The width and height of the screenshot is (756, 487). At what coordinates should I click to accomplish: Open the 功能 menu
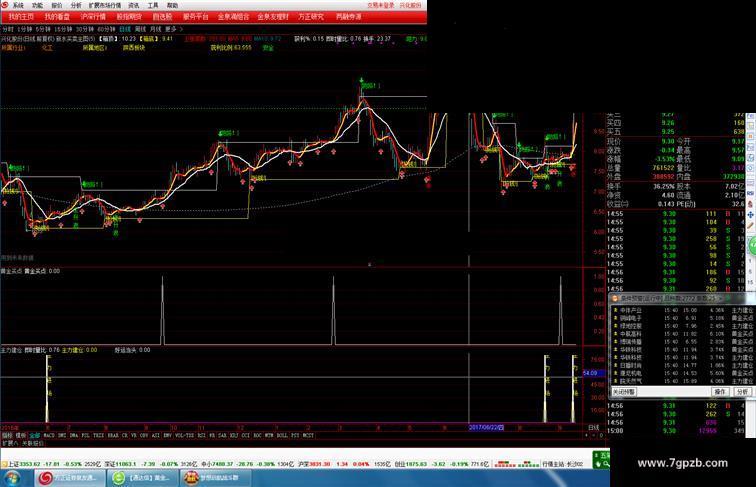click(38, 5)
